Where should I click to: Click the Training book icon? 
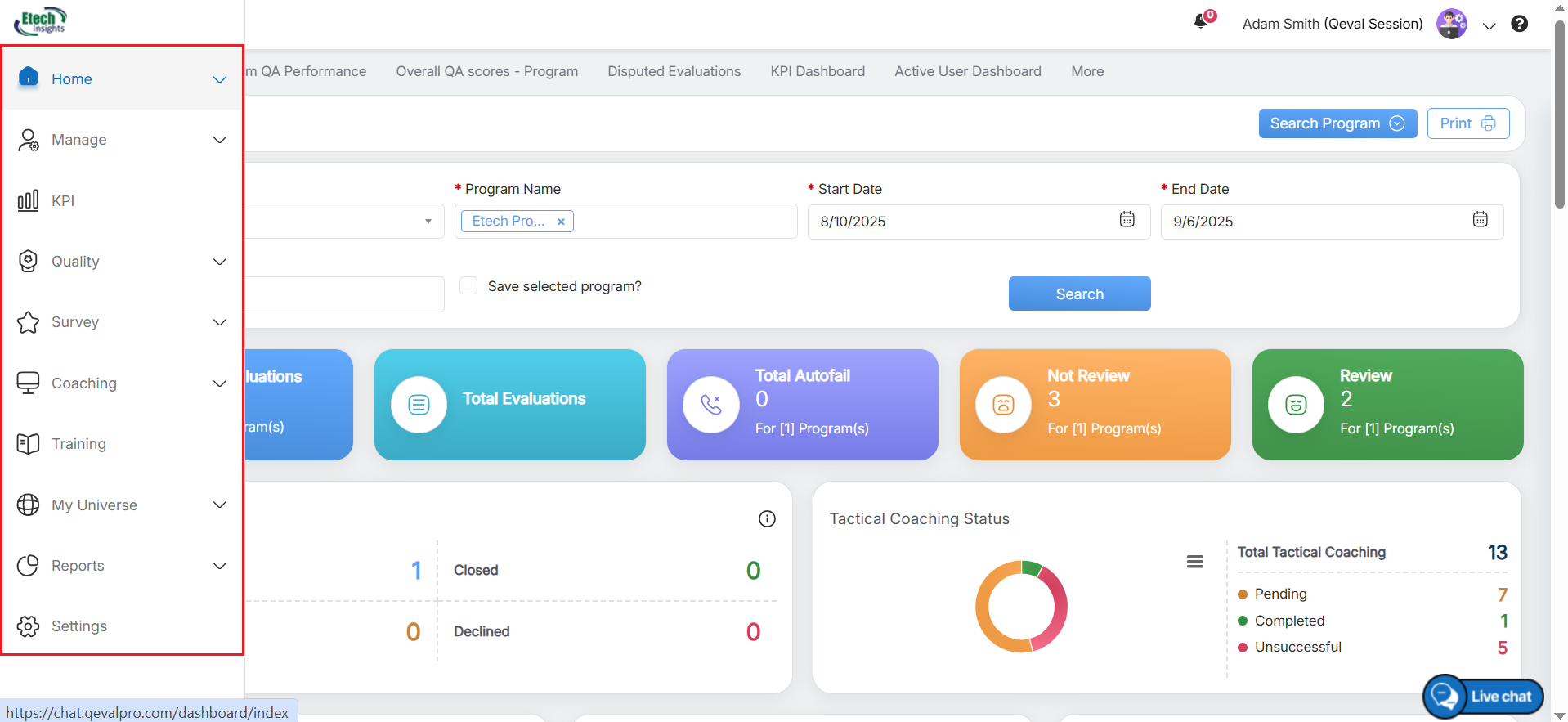click(29, 444)
